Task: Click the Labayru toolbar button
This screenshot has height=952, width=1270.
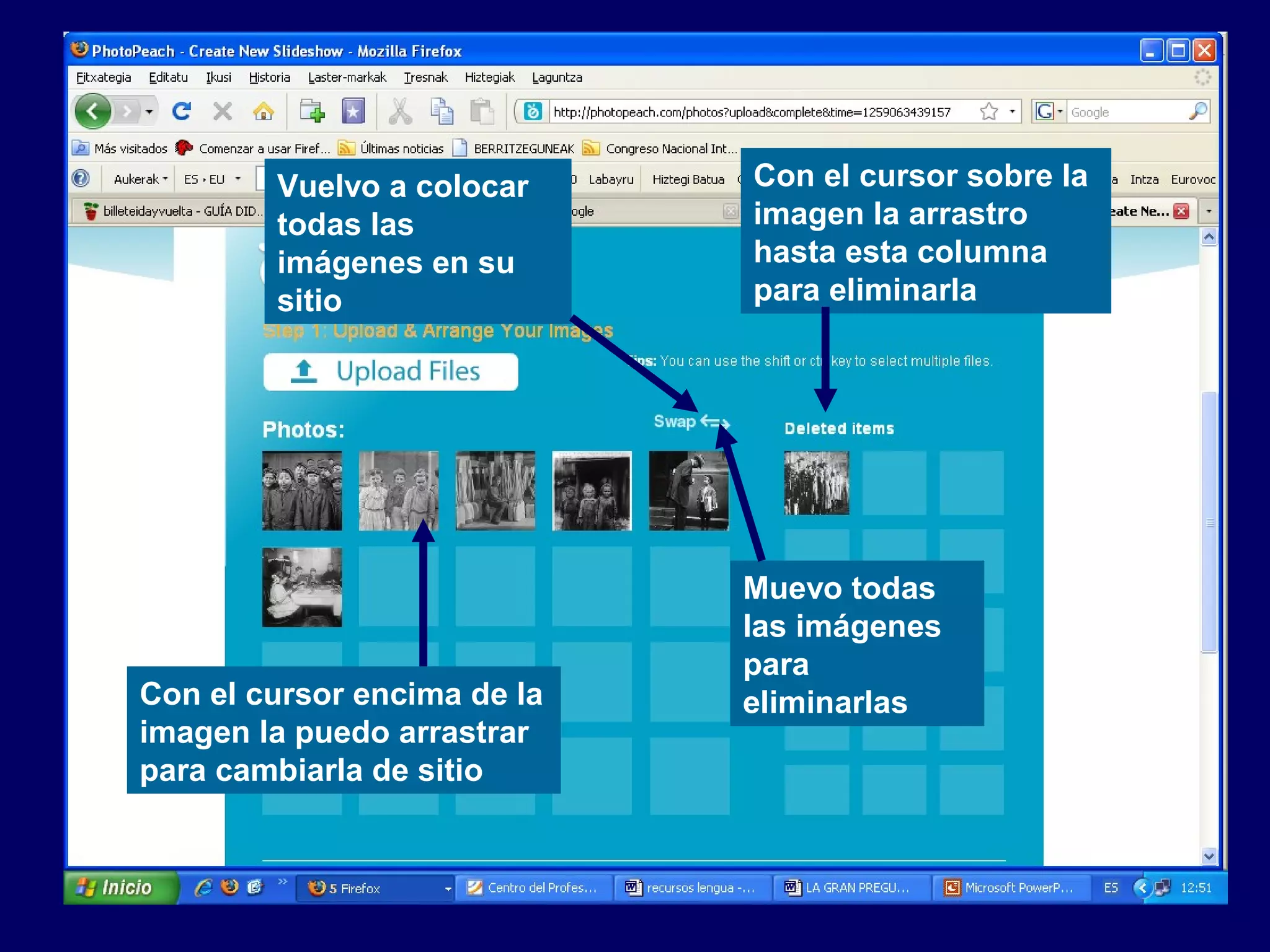Action: click(611, 179)
